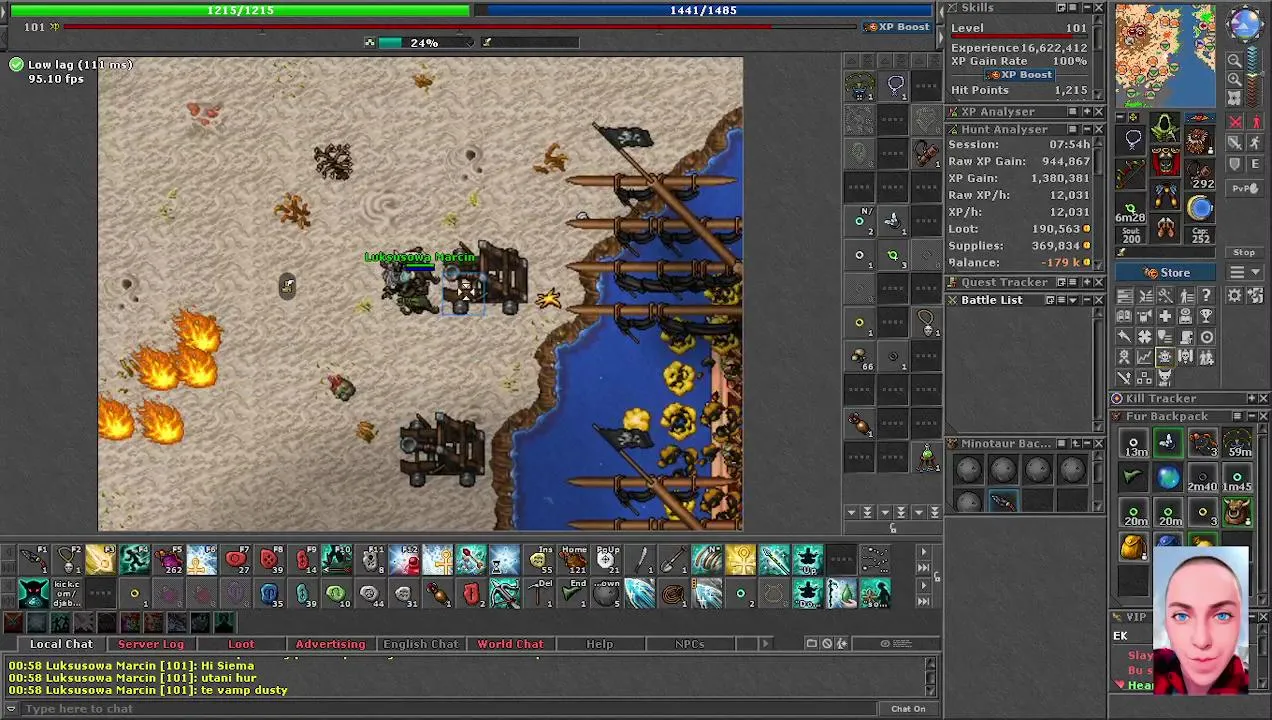
Task: Click the helmet equipment slot
Action: [x=1166, y=128]
